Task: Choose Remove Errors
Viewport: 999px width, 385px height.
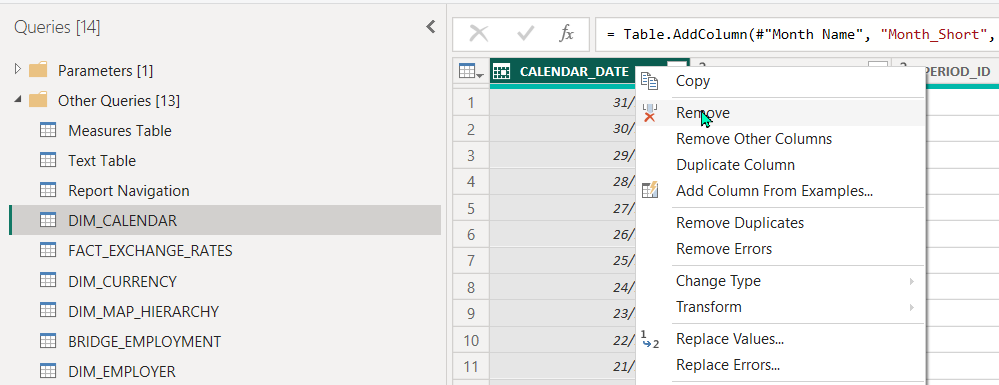Action: [724, 249]
